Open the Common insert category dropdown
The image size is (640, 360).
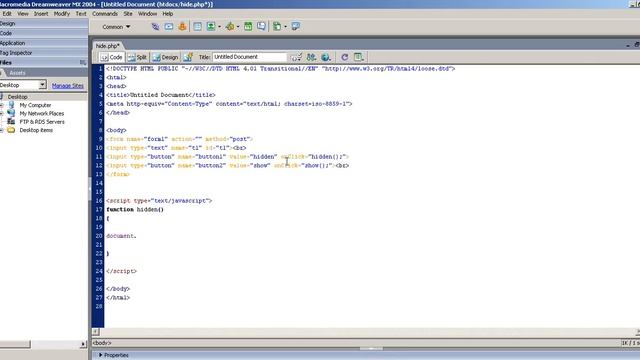[116, 27]
